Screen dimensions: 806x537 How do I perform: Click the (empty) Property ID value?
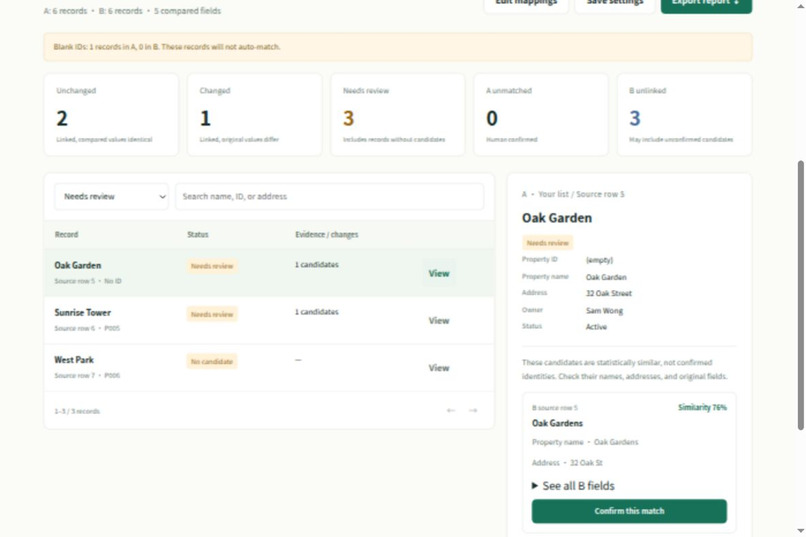pyautogui.click(x=599, y=260)
